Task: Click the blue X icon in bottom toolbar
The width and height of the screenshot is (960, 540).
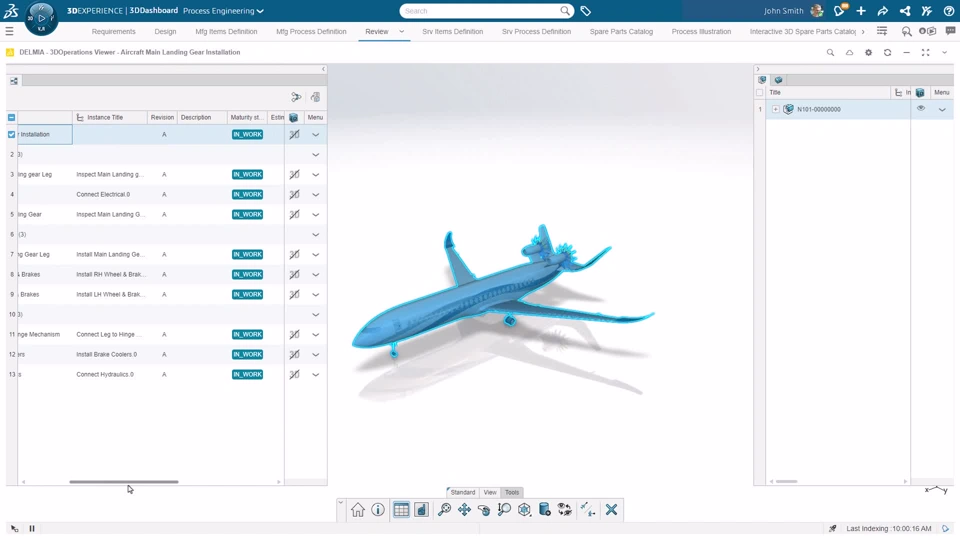Action: tap(611, 509)
